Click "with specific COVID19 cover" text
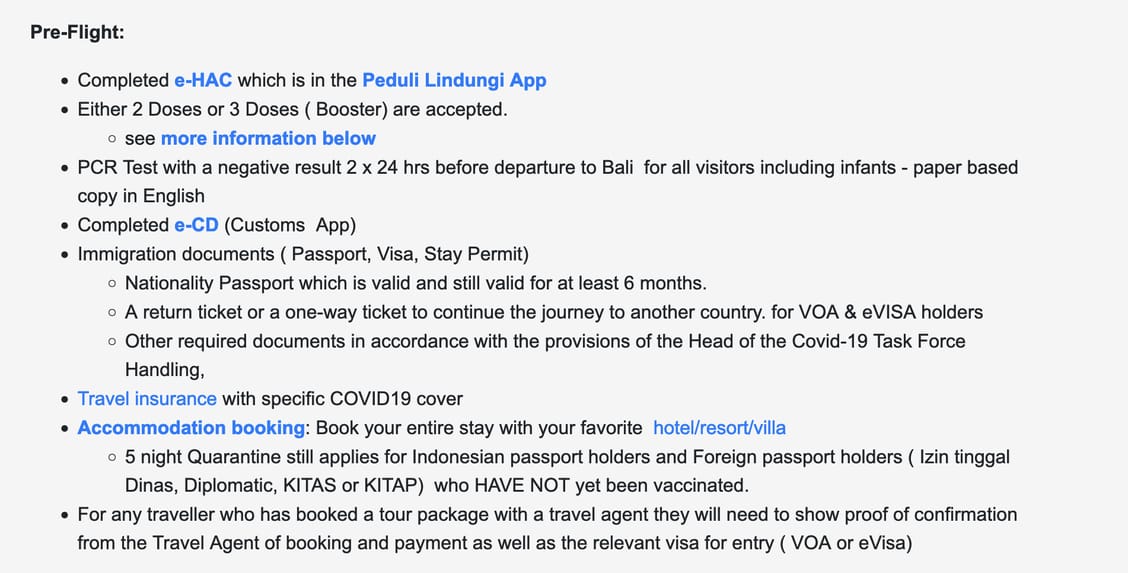 tap(342, 399)
